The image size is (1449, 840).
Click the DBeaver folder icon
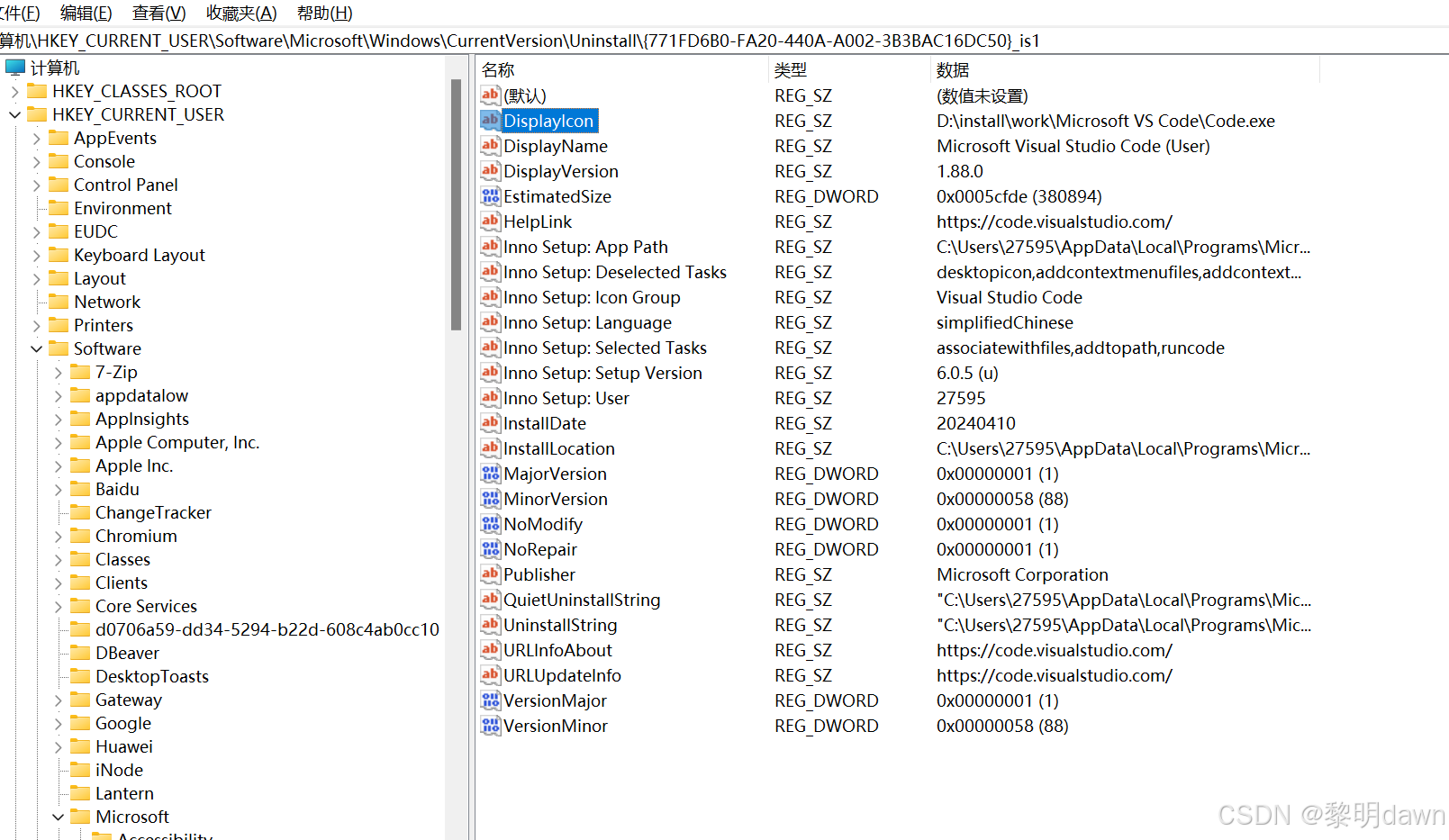(80, 653)
